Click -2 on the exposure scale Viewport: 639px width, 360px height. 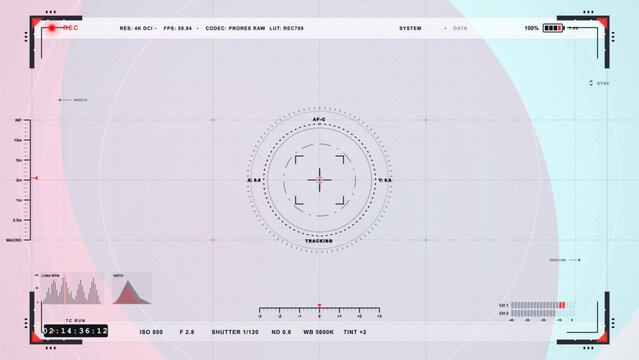click(280, 316)
